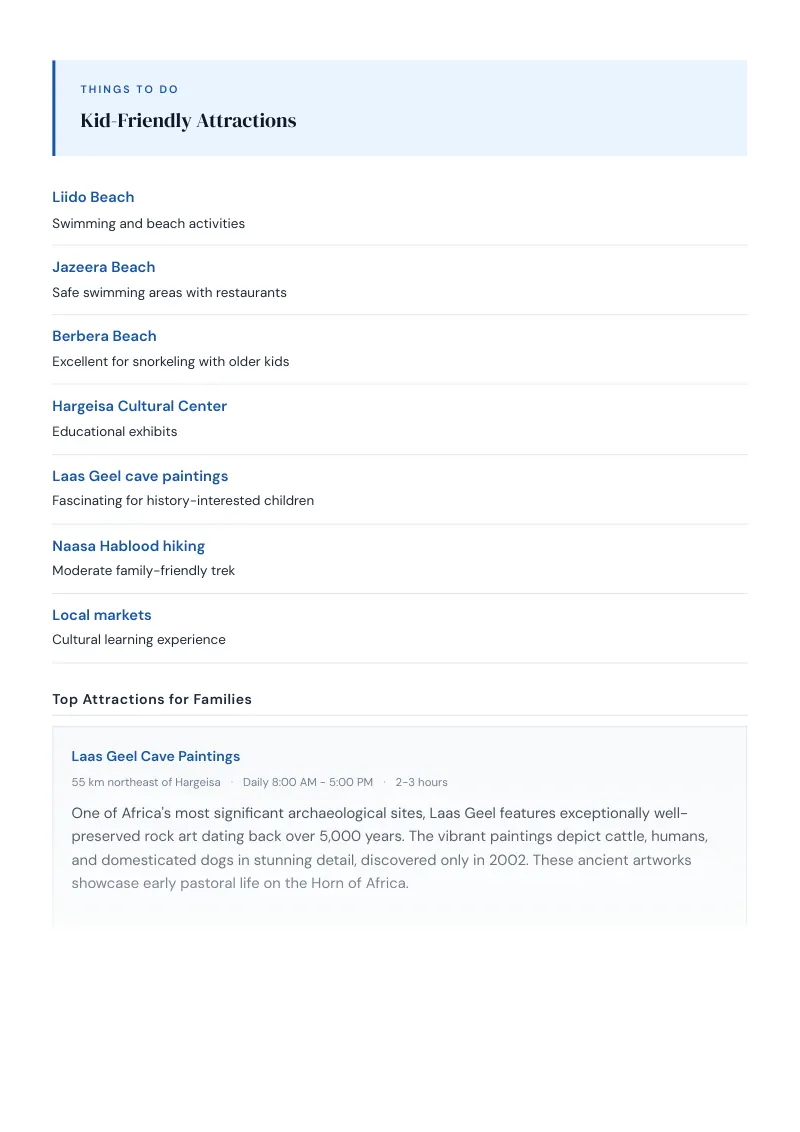Click "Cultural learning experience" description
800x1132 pixels.
click(x=139, y=640)
